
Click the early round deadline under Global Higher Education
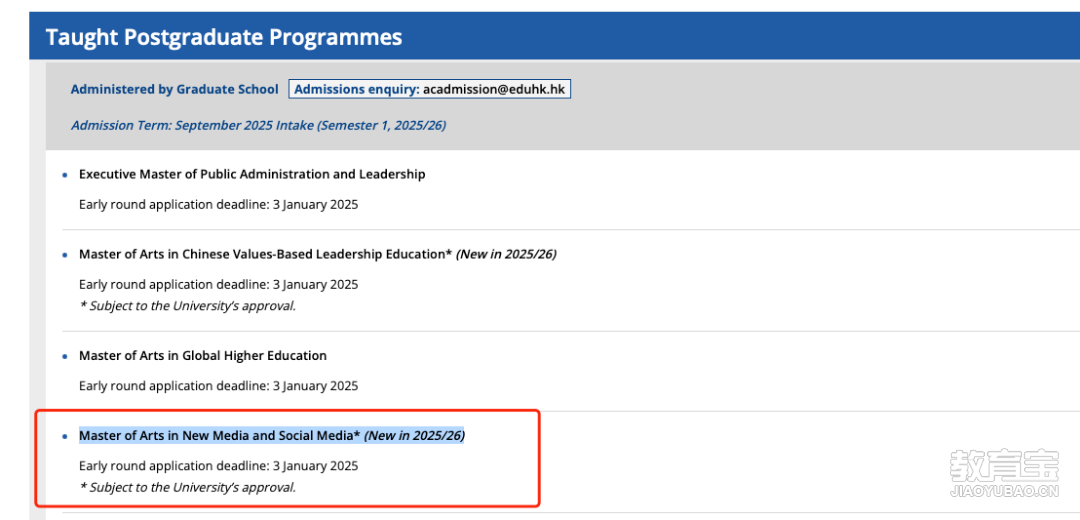click(218, 386)
